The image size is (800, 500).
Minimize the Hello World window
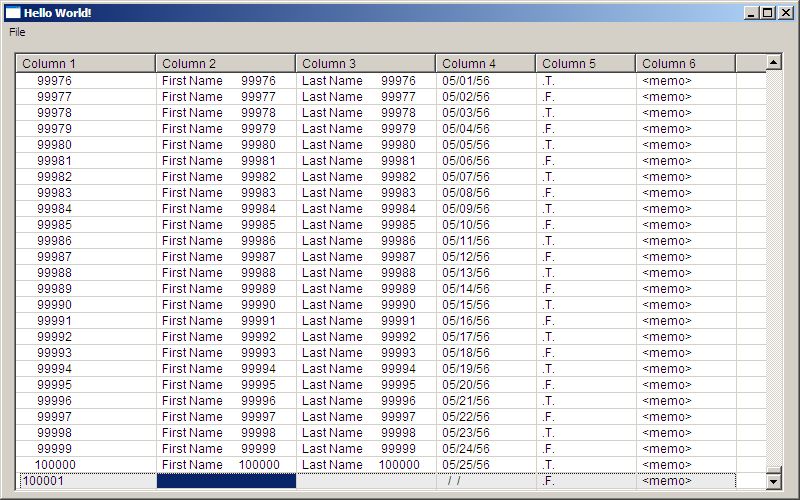751,12
